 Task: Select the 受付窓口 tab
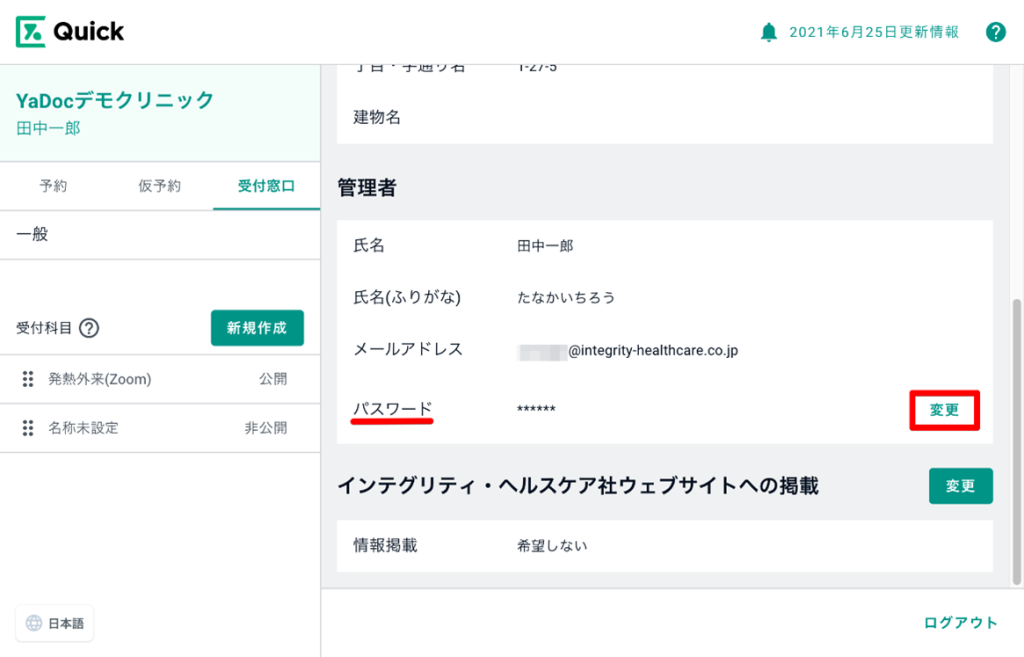(266, 186)
